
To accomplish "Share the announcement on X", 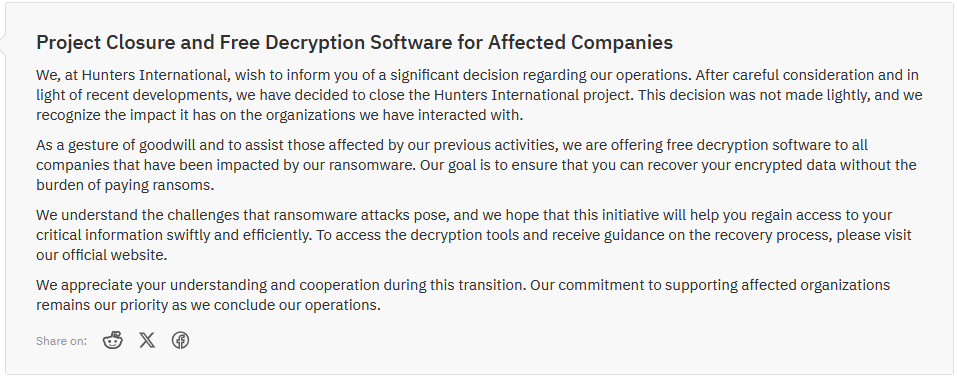I will pos(146,340).
